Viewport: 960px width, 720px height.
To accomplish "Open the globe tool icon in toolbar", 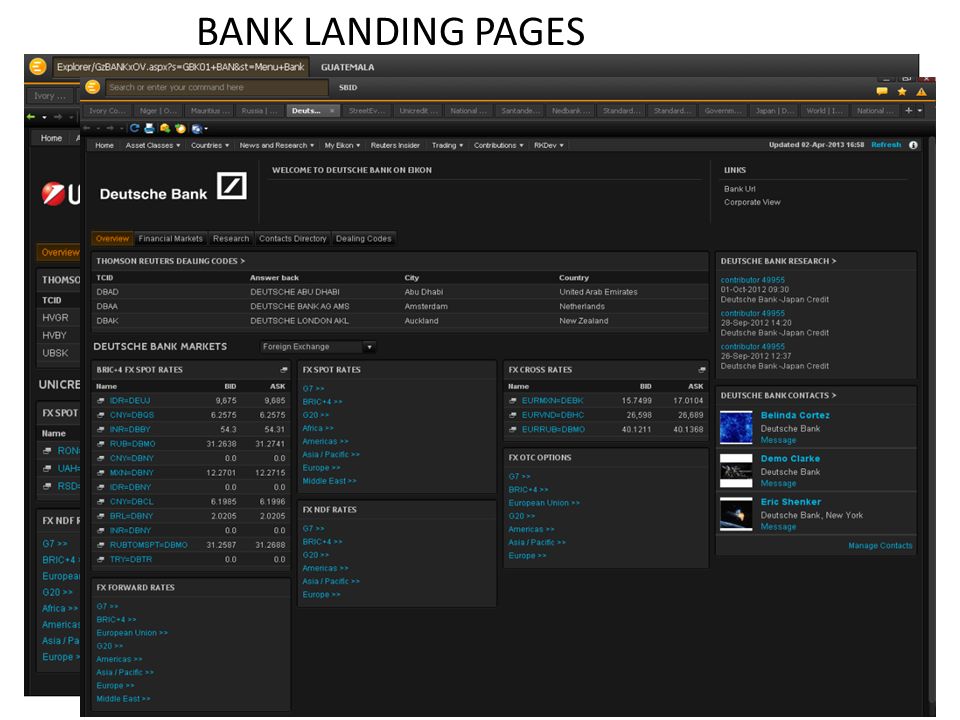I will (197, 129).
